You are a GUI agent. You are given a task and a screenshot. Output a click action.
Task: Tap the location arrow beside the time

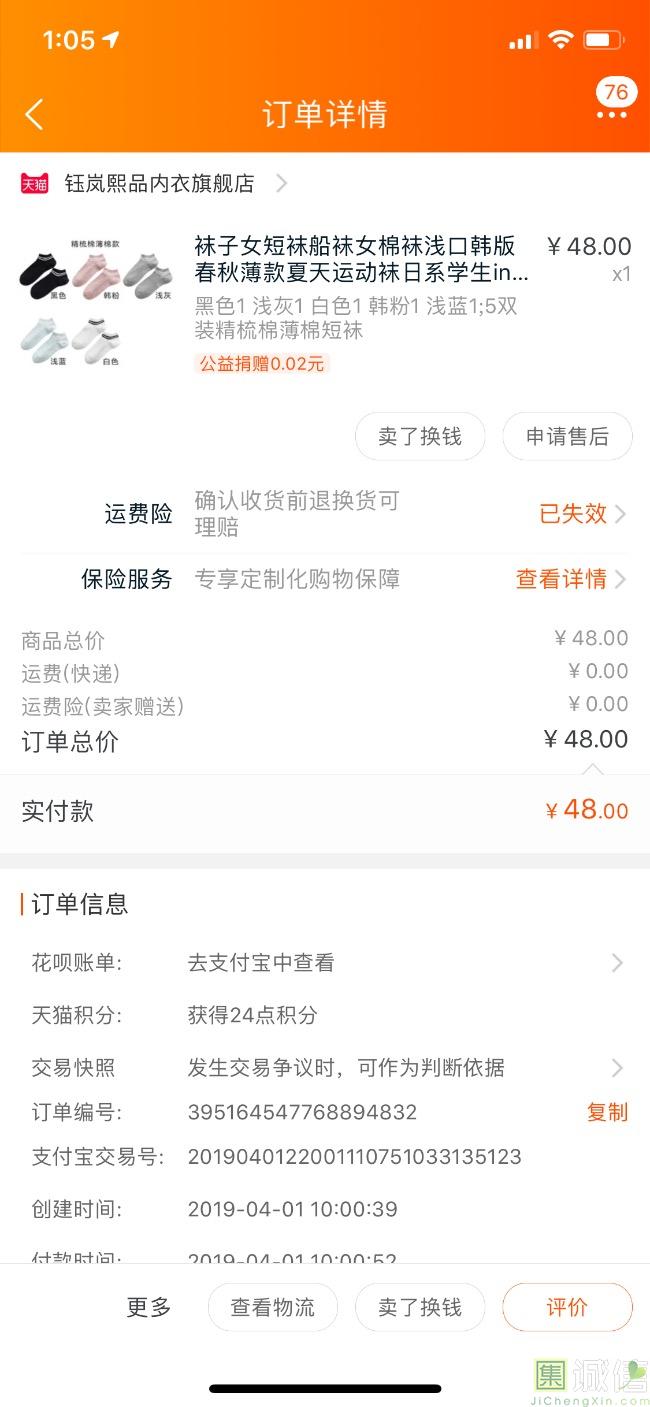[x=110, y=40]
